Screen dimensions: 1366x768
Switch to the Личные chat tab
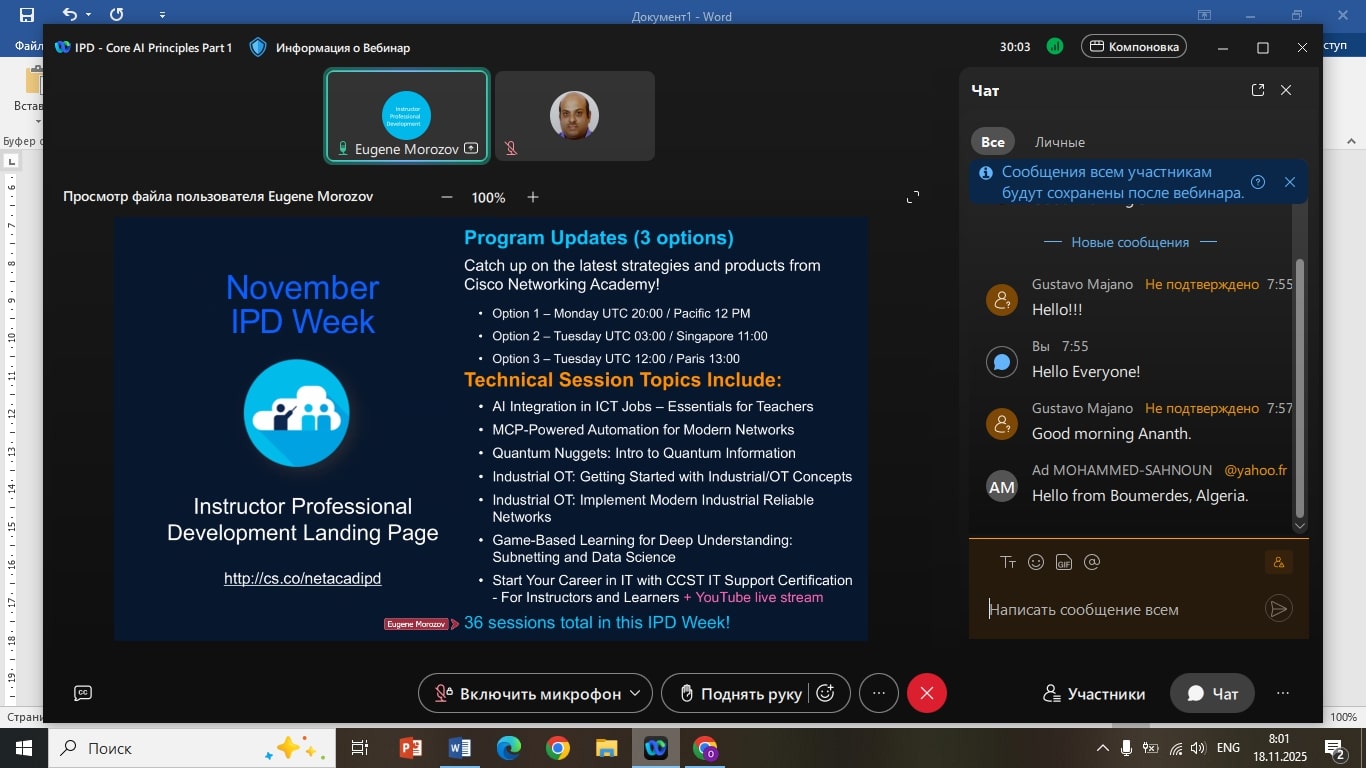1059,142
